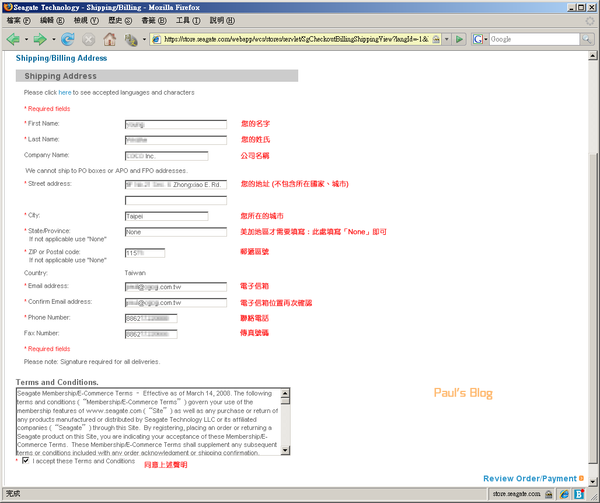Open the print icon dropdown arrow
600x503 pixels.
[144, 39]
